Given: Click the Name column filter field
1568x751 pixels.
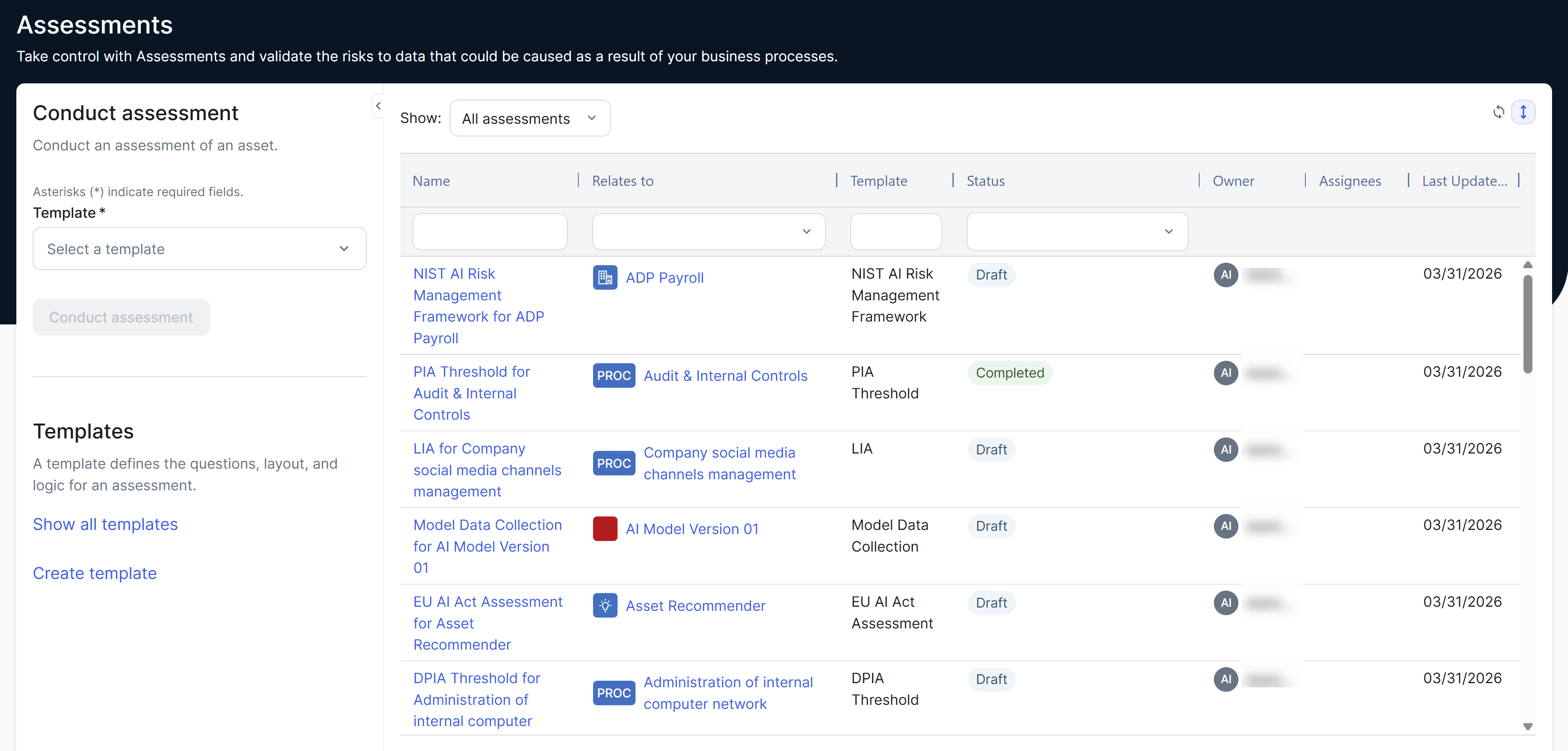Looking at the screenshot, I should [489, 231].
